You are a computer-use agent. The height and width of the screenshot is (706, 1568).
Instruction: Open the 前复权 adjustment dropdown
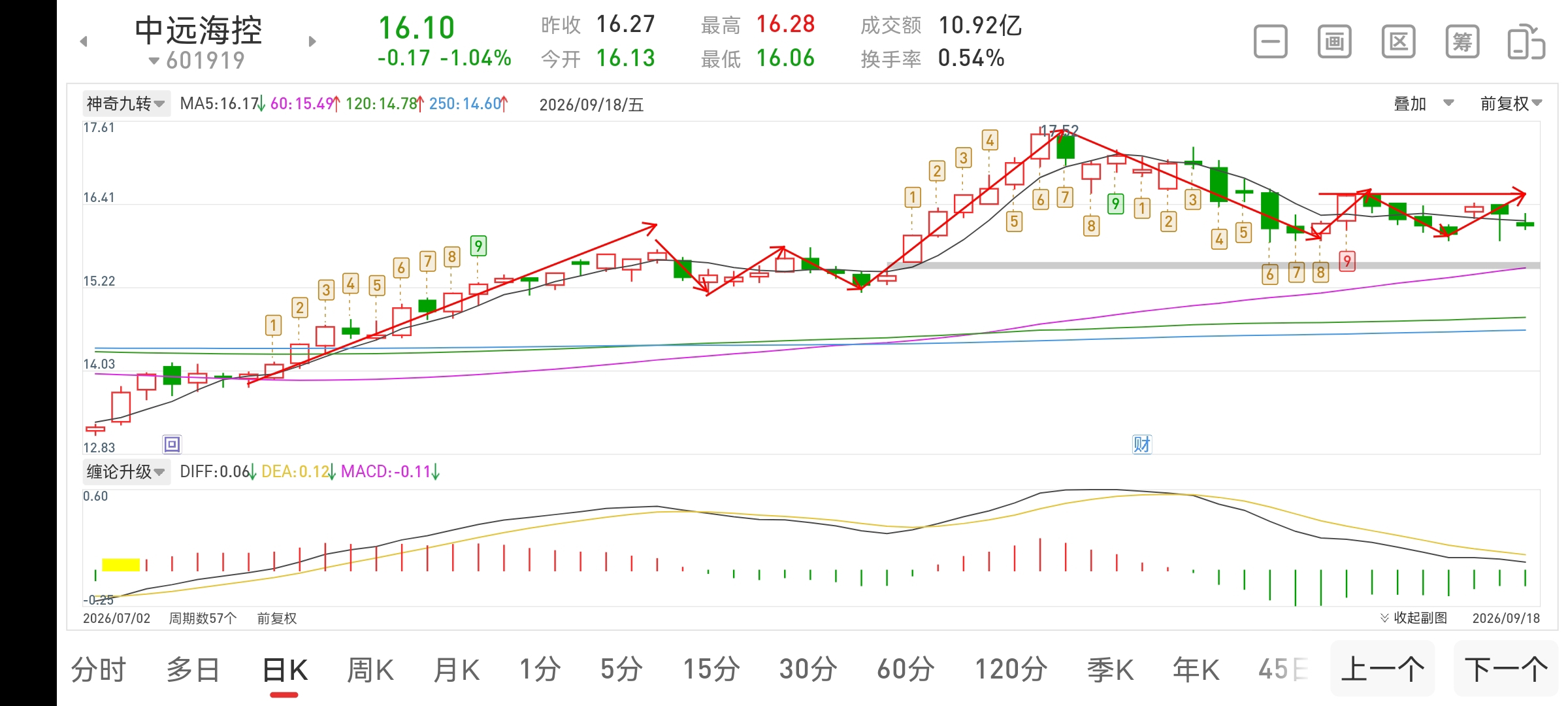(1511, 103)
